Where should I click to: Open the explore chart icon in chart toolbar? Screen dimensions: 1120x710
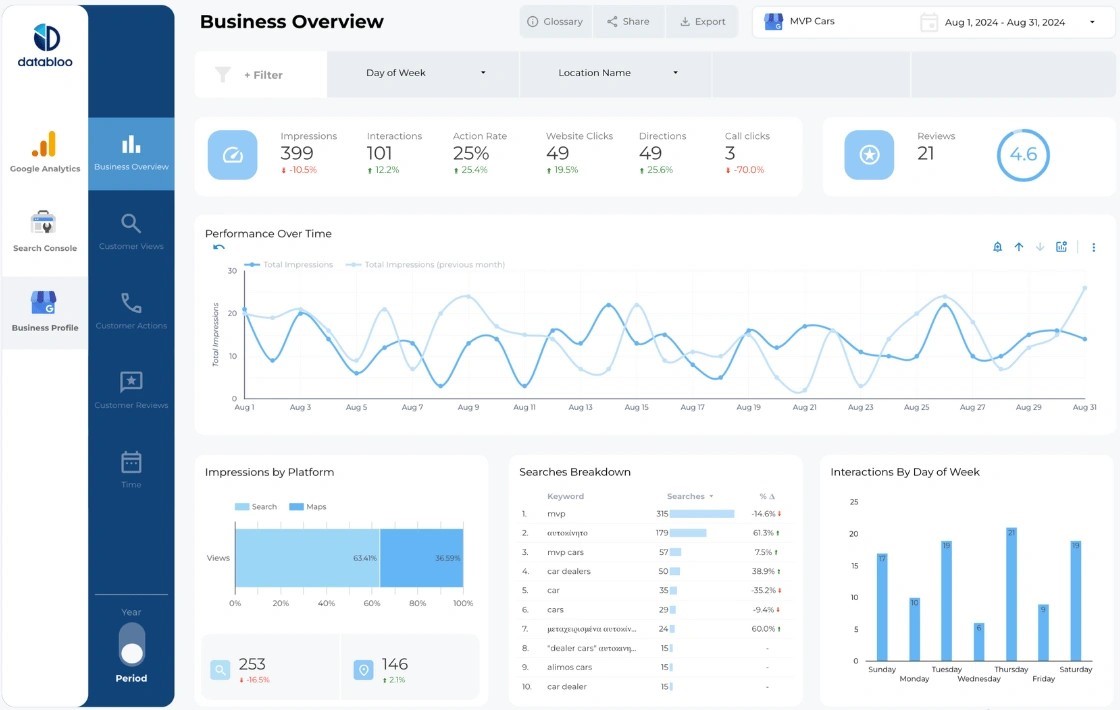(1061, 247)
